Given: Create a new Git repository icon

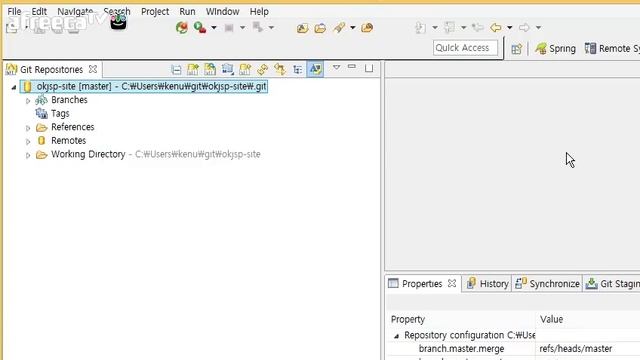Looking at the screenshot, I should pyautogui.click(x=245, y=69).
